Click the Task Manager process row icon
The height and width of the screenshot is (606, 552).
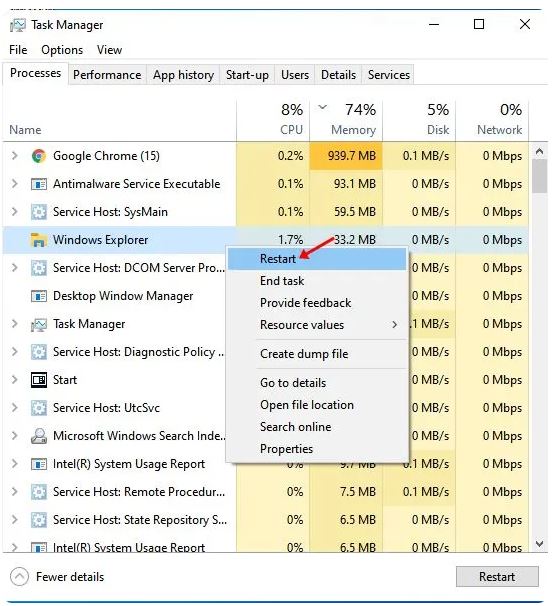[39, 324]
